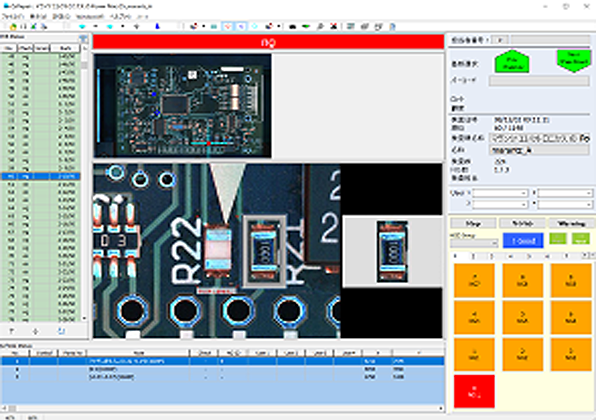
Task: Click the red NG defect code button
Action: (474, 391)
